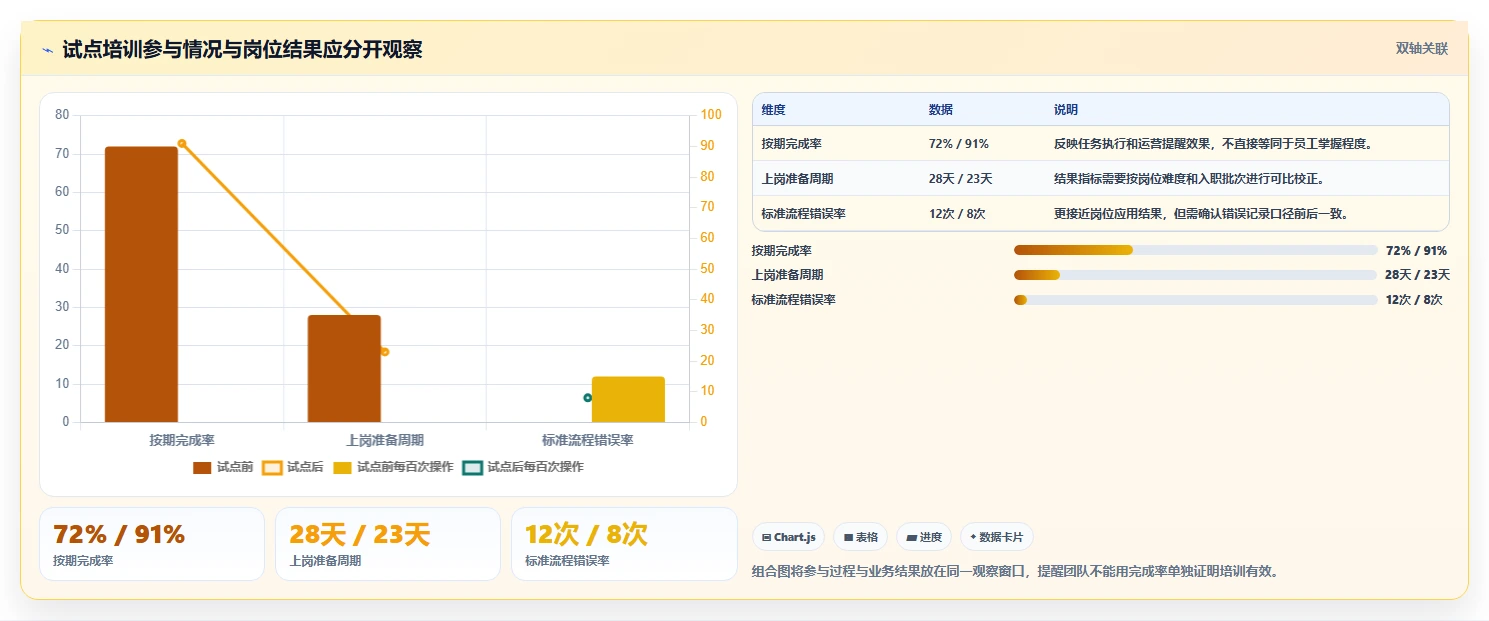Screen dimensions: 1489x621
Task: Click the 按期完成率 progress bar
Action: click(1195, 250)
